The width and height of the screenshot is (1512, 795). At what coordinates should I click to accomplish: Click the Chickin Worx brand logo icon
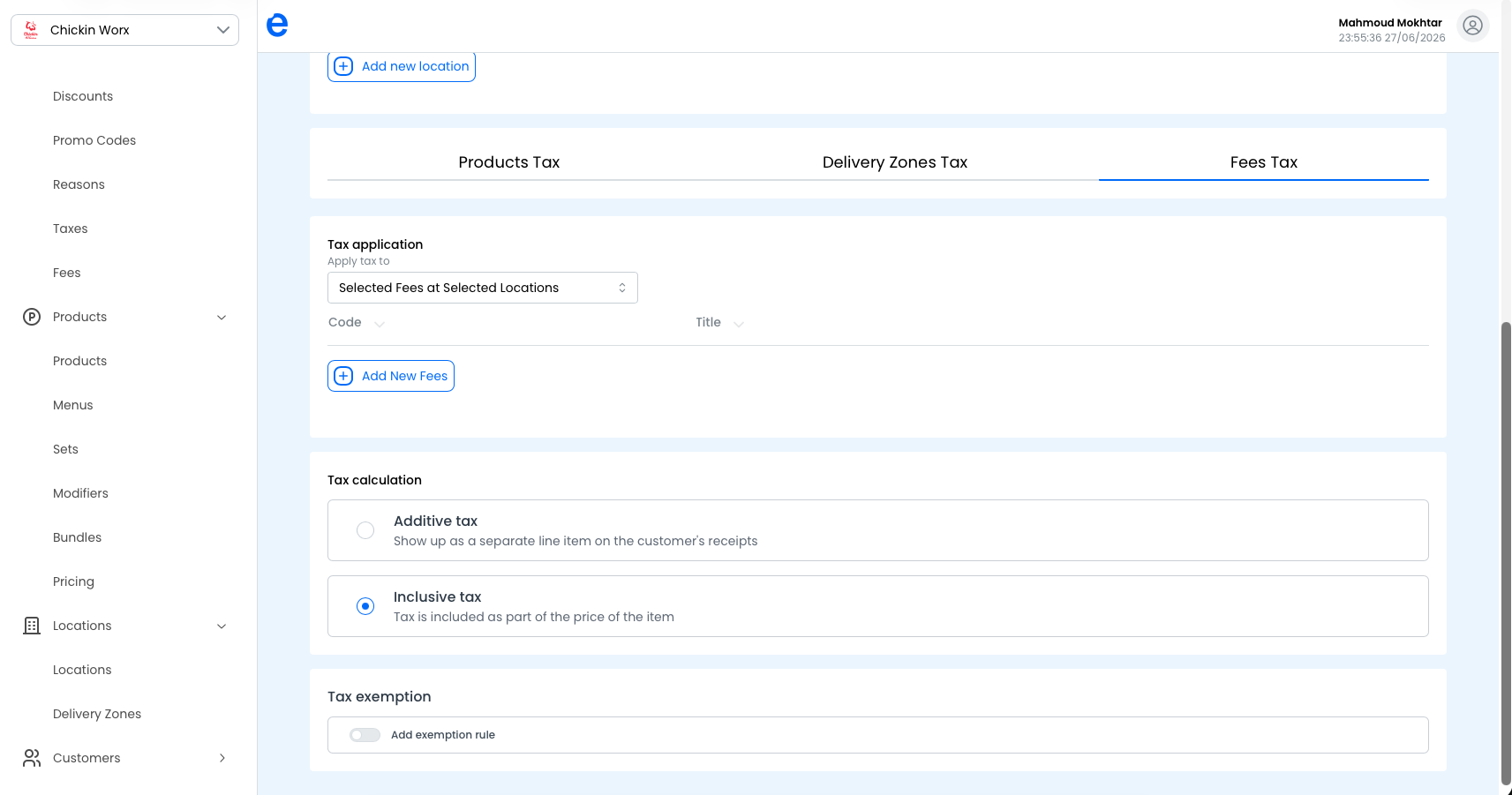click(x=31, y=30)
